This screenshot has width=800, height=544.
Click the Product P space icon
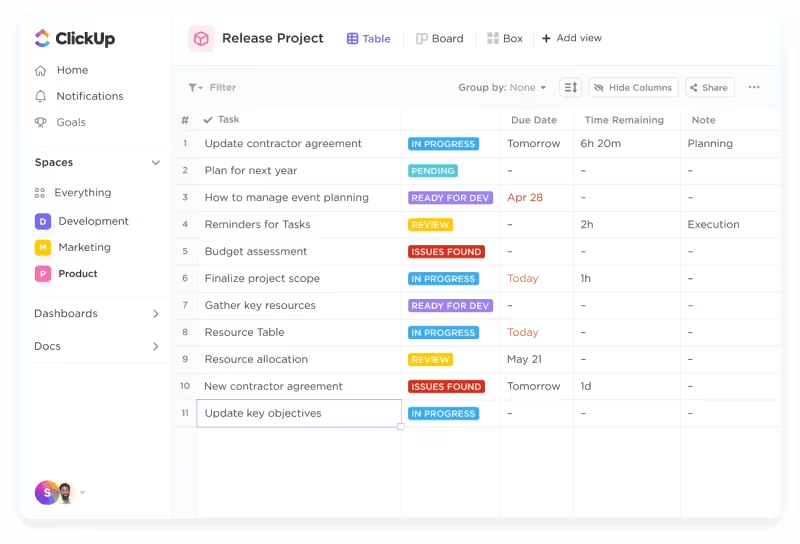[x=43, y=274]
